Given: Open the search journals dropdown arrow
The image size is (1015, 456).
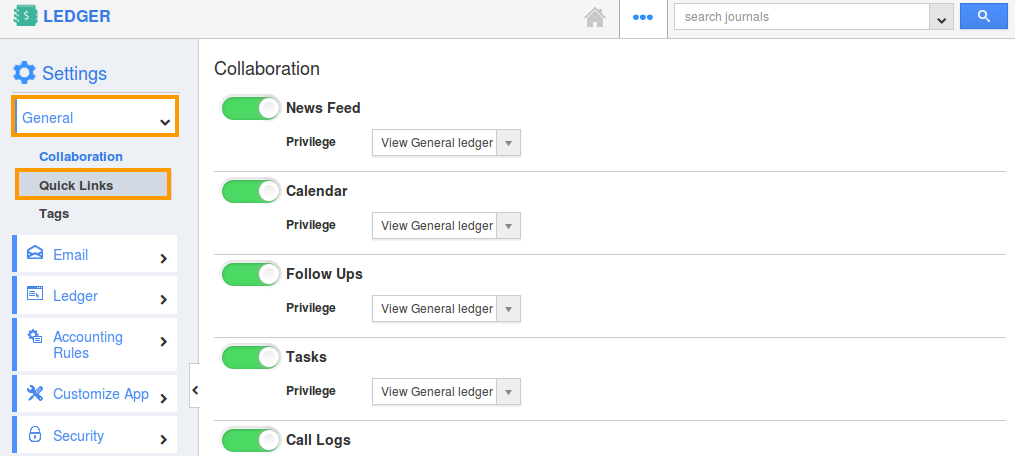Looking at the screenshot, I should click(941, 17).
